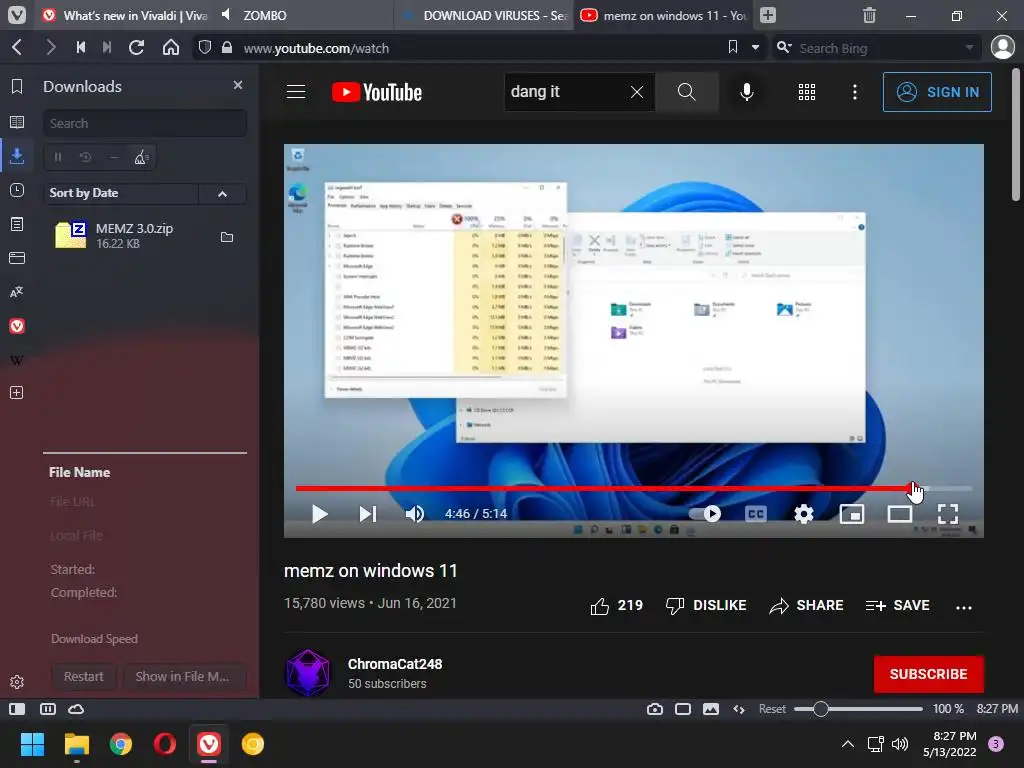
Task: Open the search engine selector icon
Action: 784,48
